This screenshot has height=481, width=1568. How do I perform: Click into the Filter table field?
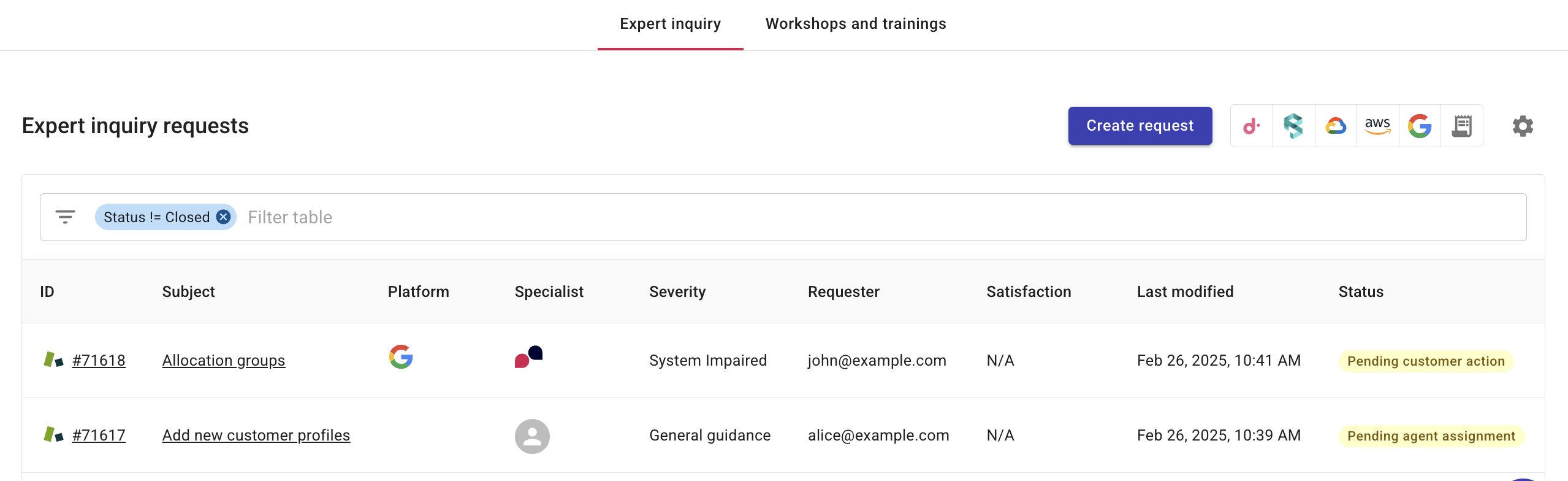pos(883,217)
